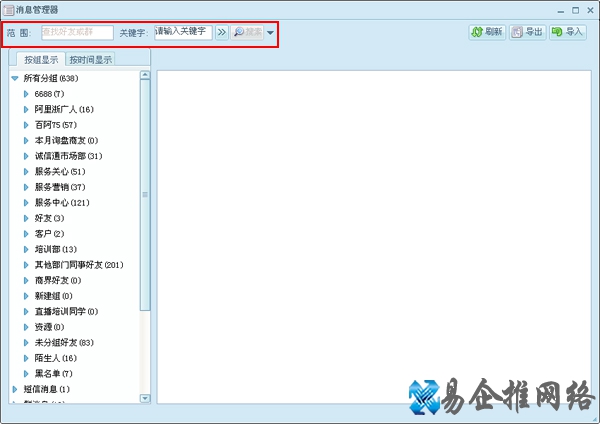This screenshot has width=600, height=424.
Task: Open the dropdown arrow next to 搜索
Action: [x=270, y=32]
